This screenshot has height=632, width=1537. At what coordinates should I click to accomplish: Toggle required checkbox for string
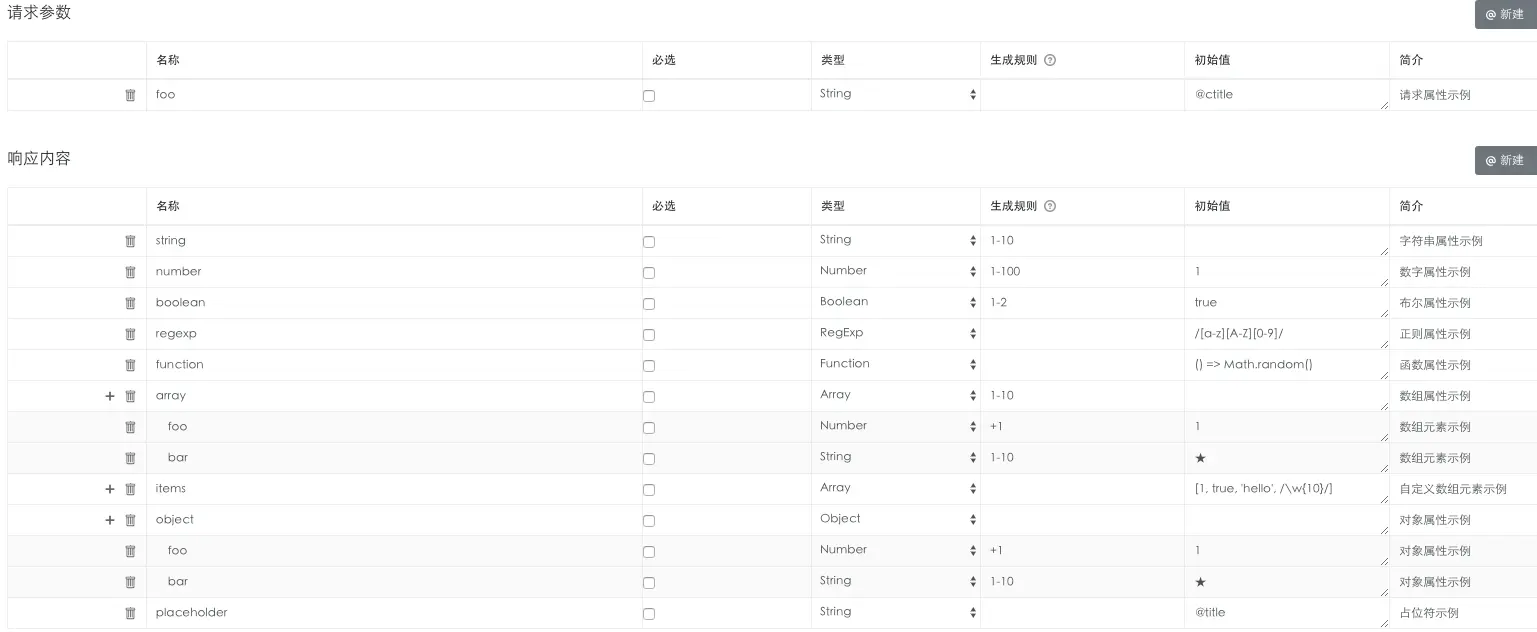(649, 242)
